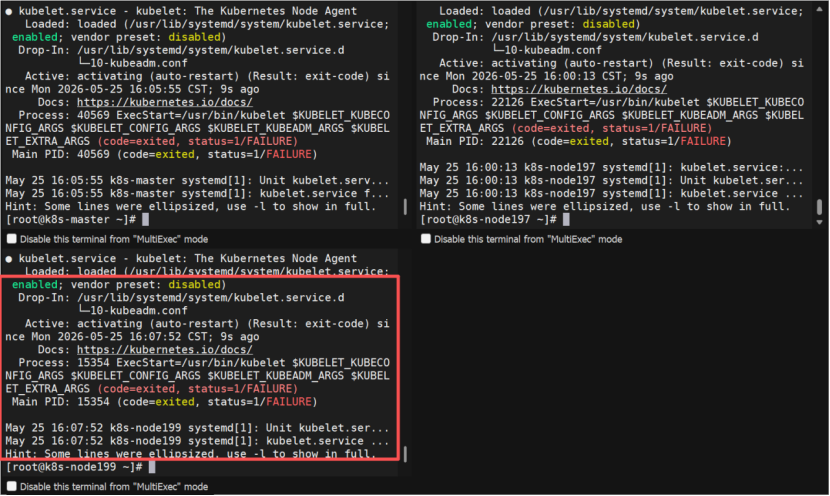Open kubernetes.io docs link in k8s-master terminal
Image resolution: width=830 pixels, height=496 pixels.
click(165, 102)
